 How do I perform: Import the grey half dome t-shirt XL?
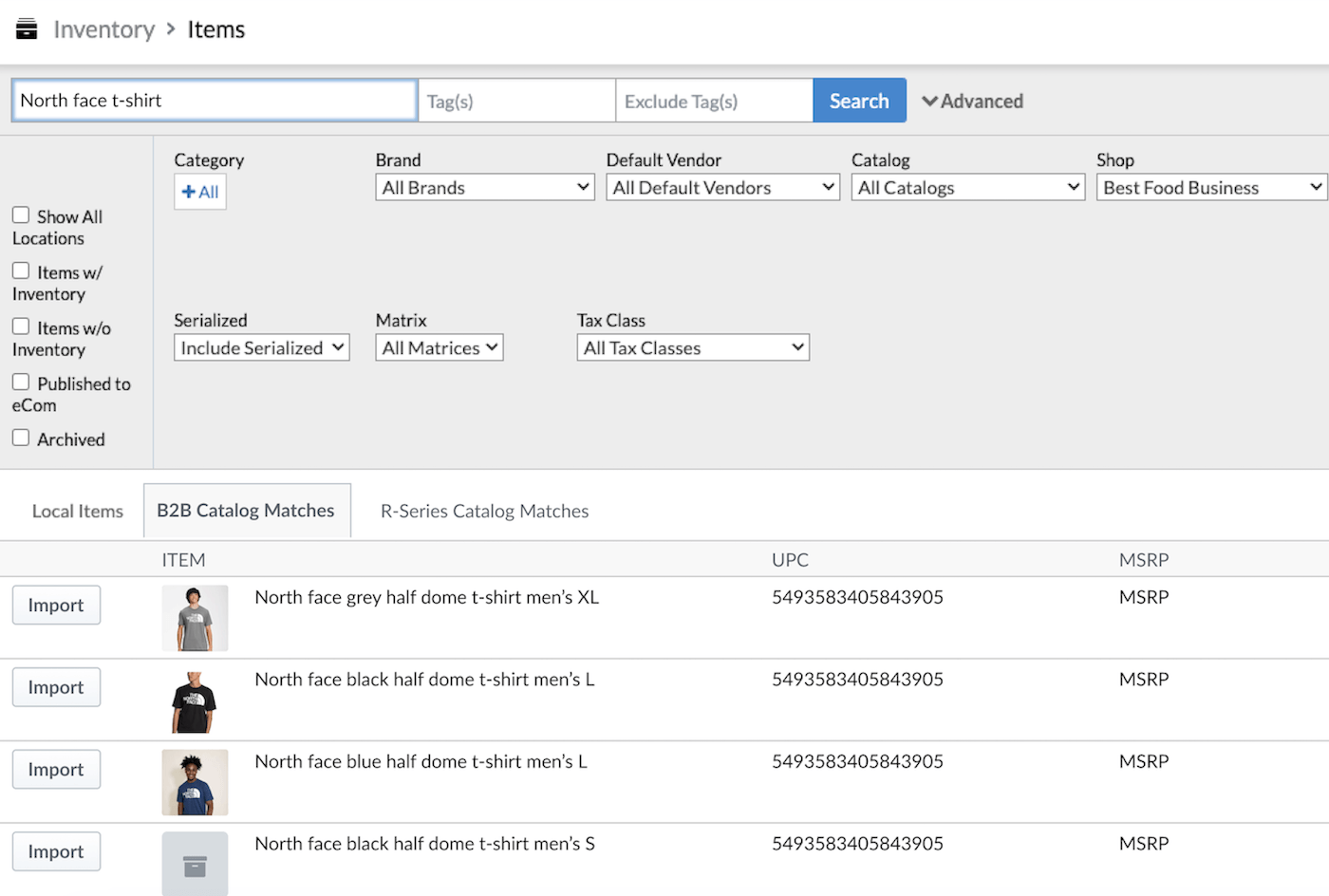[56, 606]
